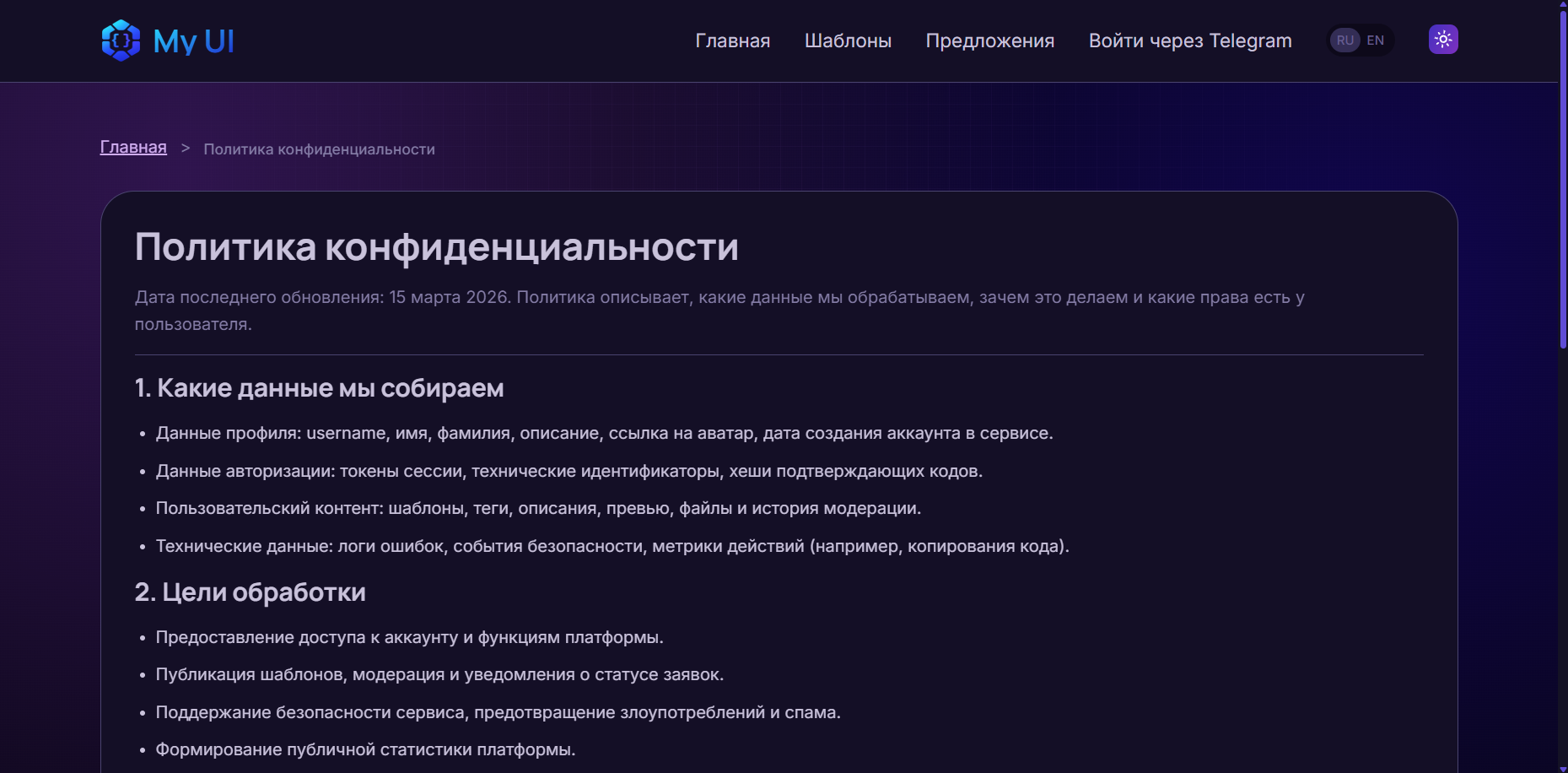Switch language to EN
This screenshot has width=1568, height=773.
(x=1376, y=41)
